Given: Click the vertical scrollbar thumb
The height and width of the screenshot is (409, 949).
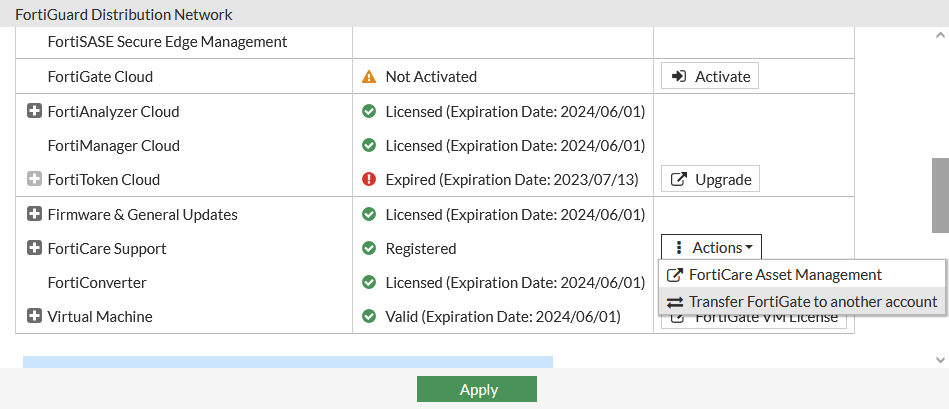Looking at the screenshot, I should tap(940, 194).
